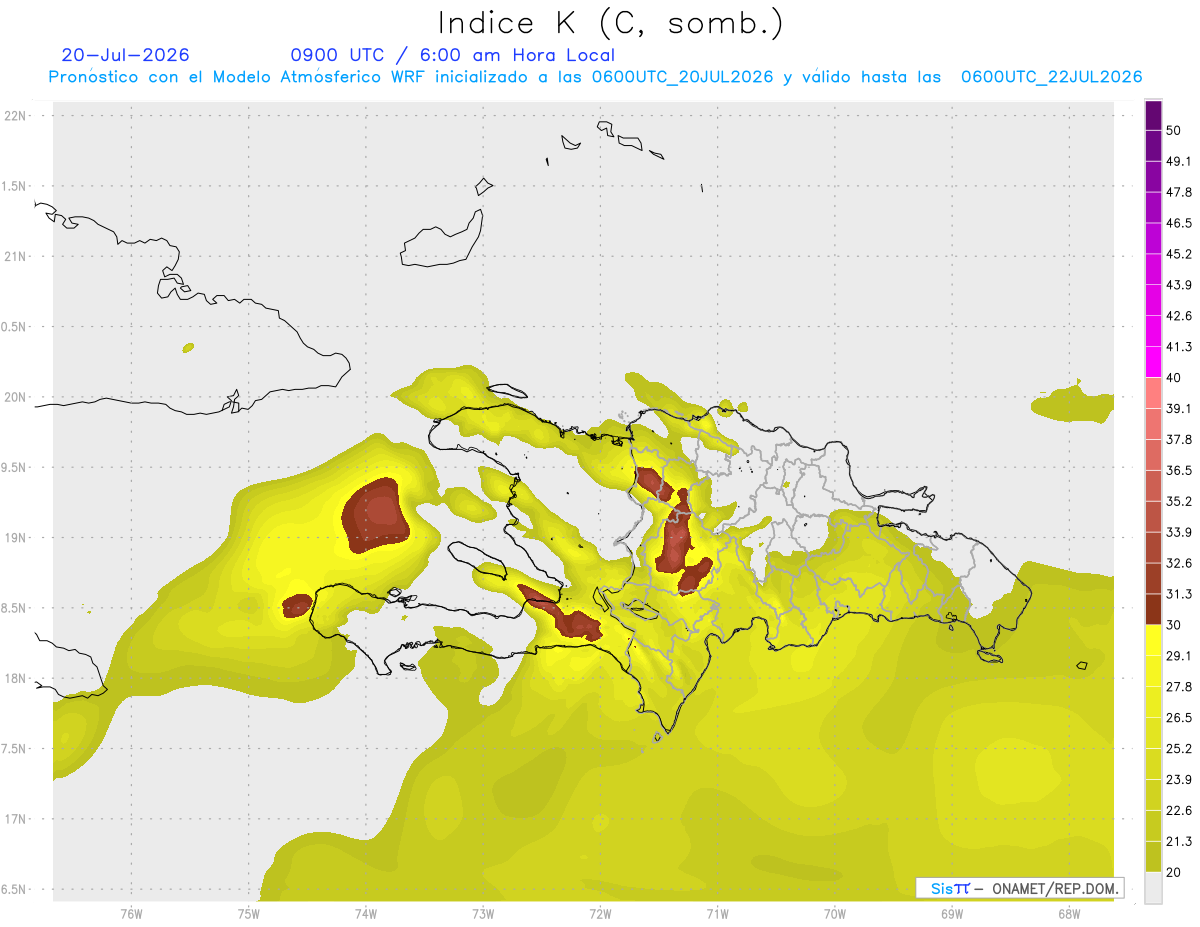Click the colorbar label "32.6"
The width and height of the screenshot is (1200, 927).
[x=1179, y=563]
